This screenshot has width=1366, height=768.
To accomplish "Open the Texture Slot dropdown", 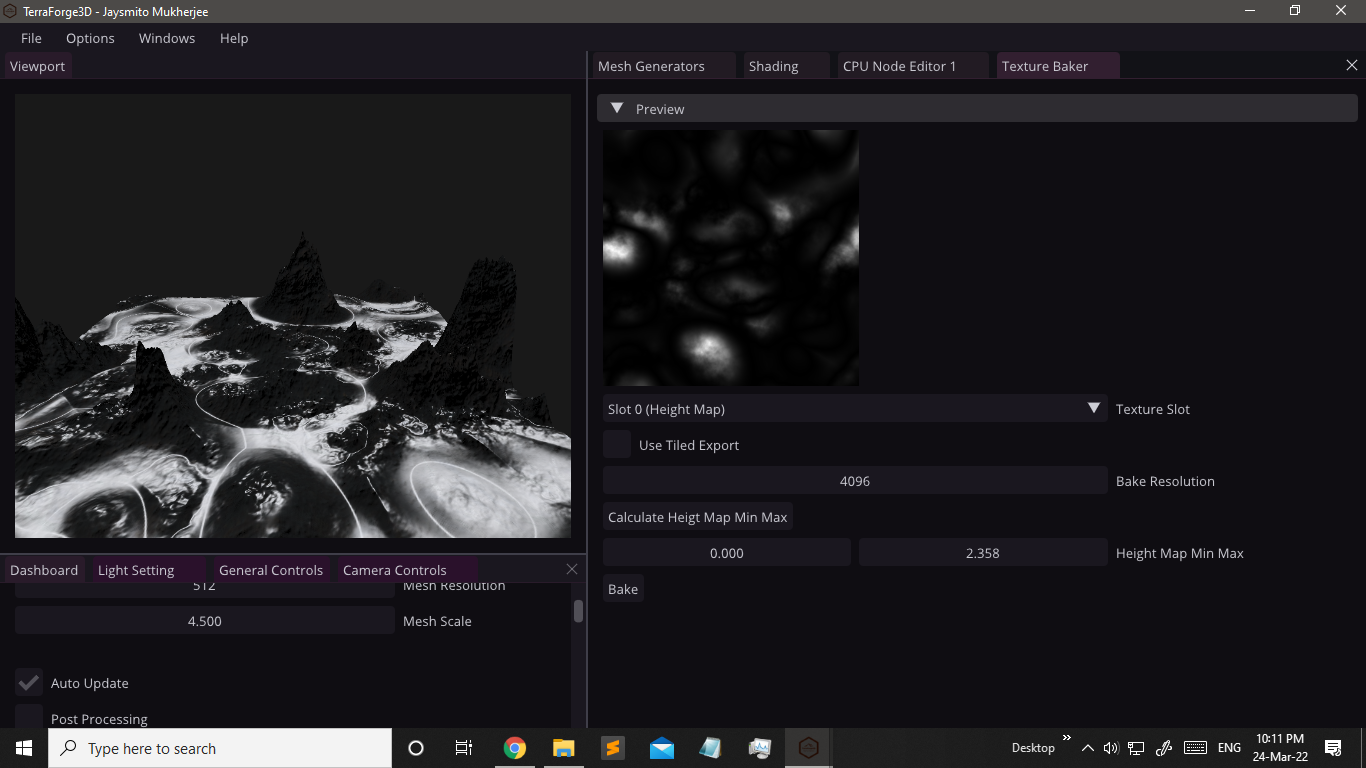I will coord(855,409).
